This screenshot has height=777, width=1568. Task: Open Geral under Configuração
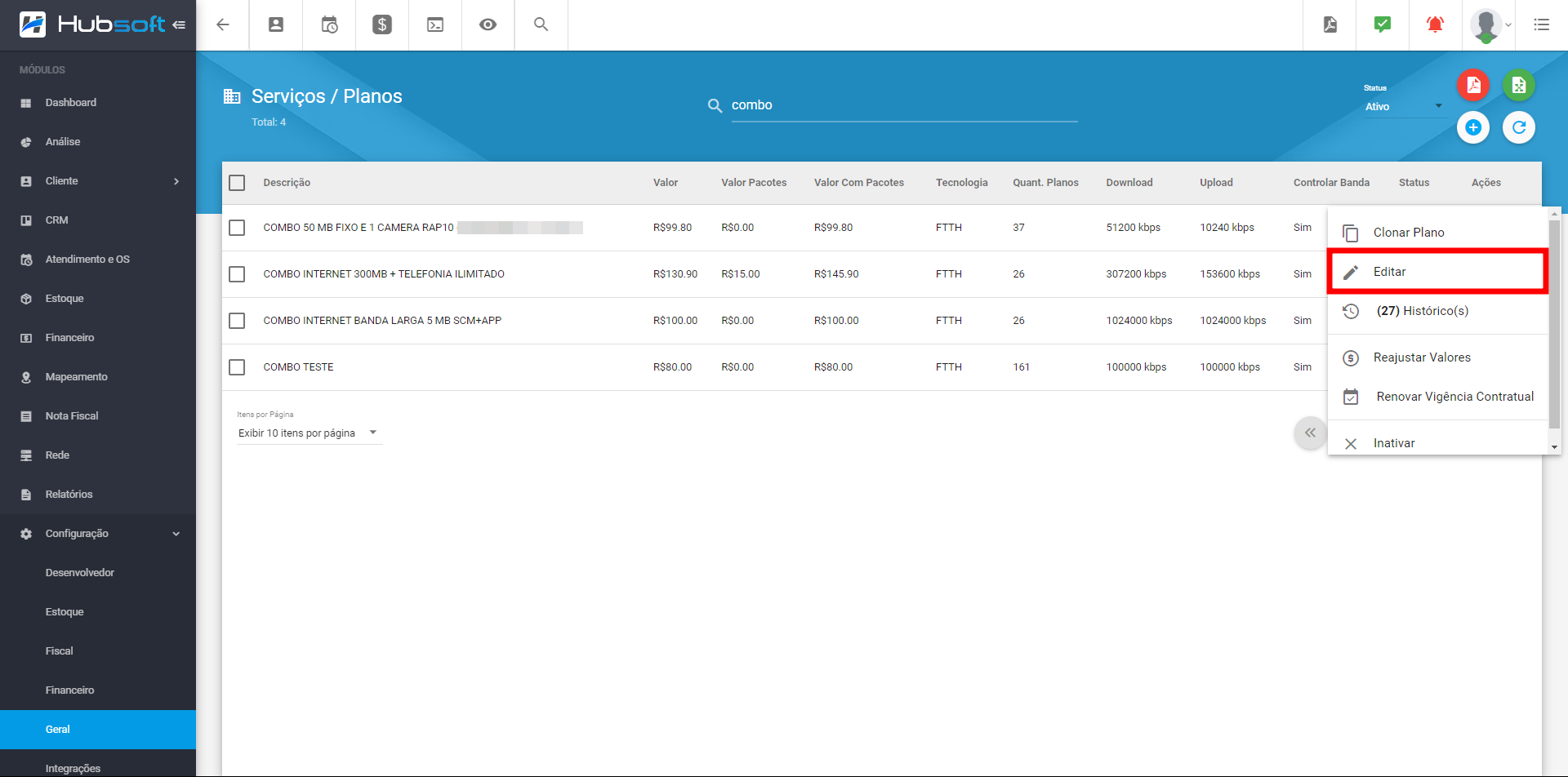[98, 730]
